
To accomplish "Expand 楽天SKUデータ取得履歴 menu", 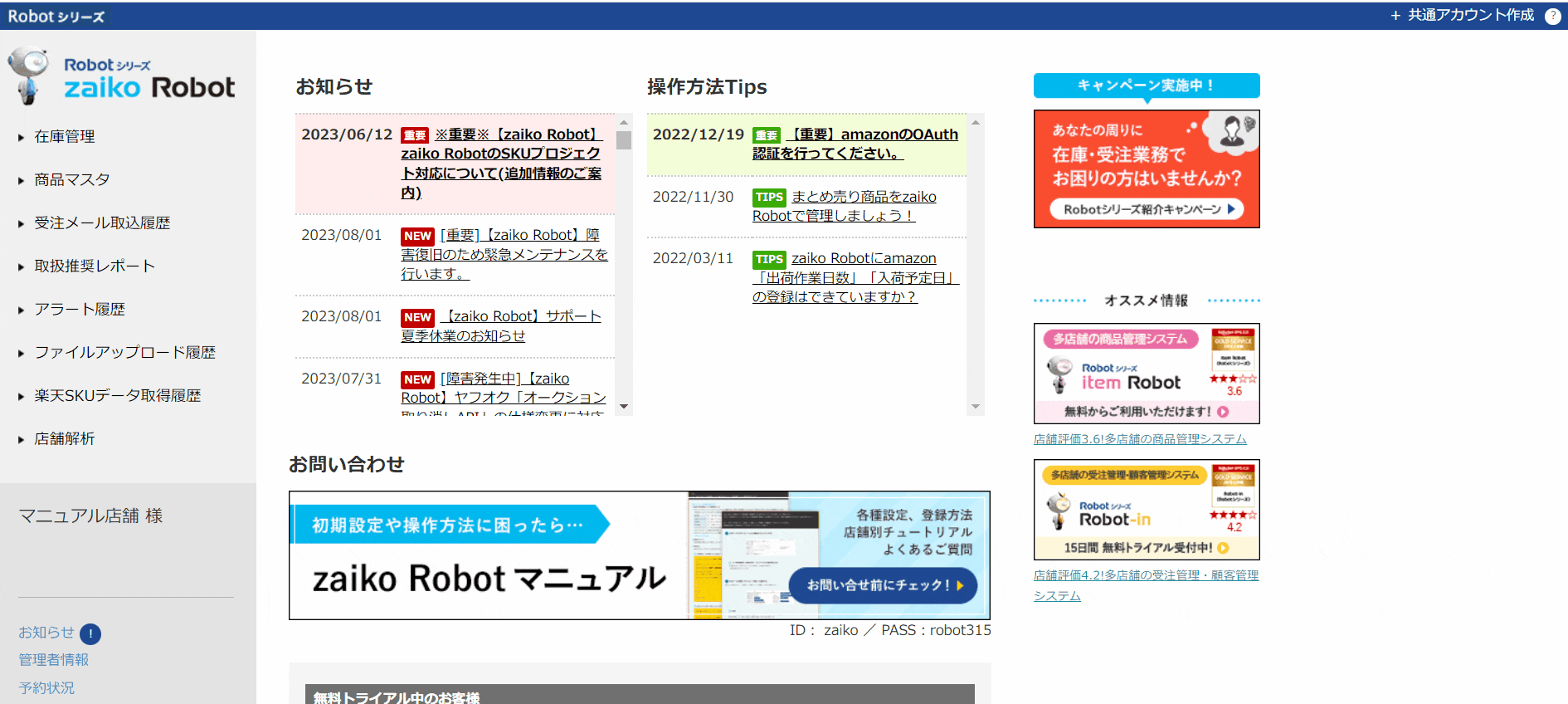I will [117, 395].
